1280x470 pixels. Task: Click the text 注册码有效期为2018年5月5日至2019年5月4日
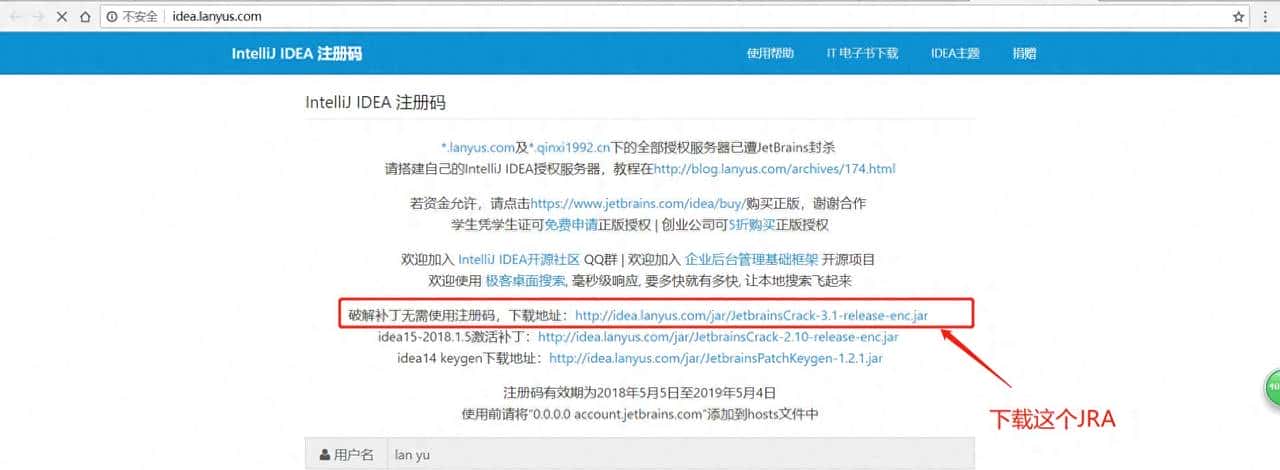tap(639, 392)
